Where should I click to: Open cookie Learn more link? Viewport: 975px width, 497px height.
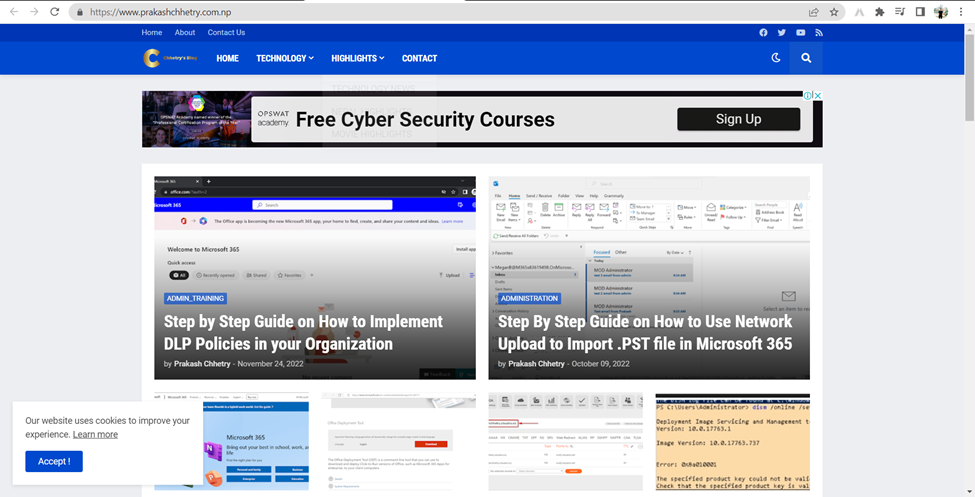(95, 434)
